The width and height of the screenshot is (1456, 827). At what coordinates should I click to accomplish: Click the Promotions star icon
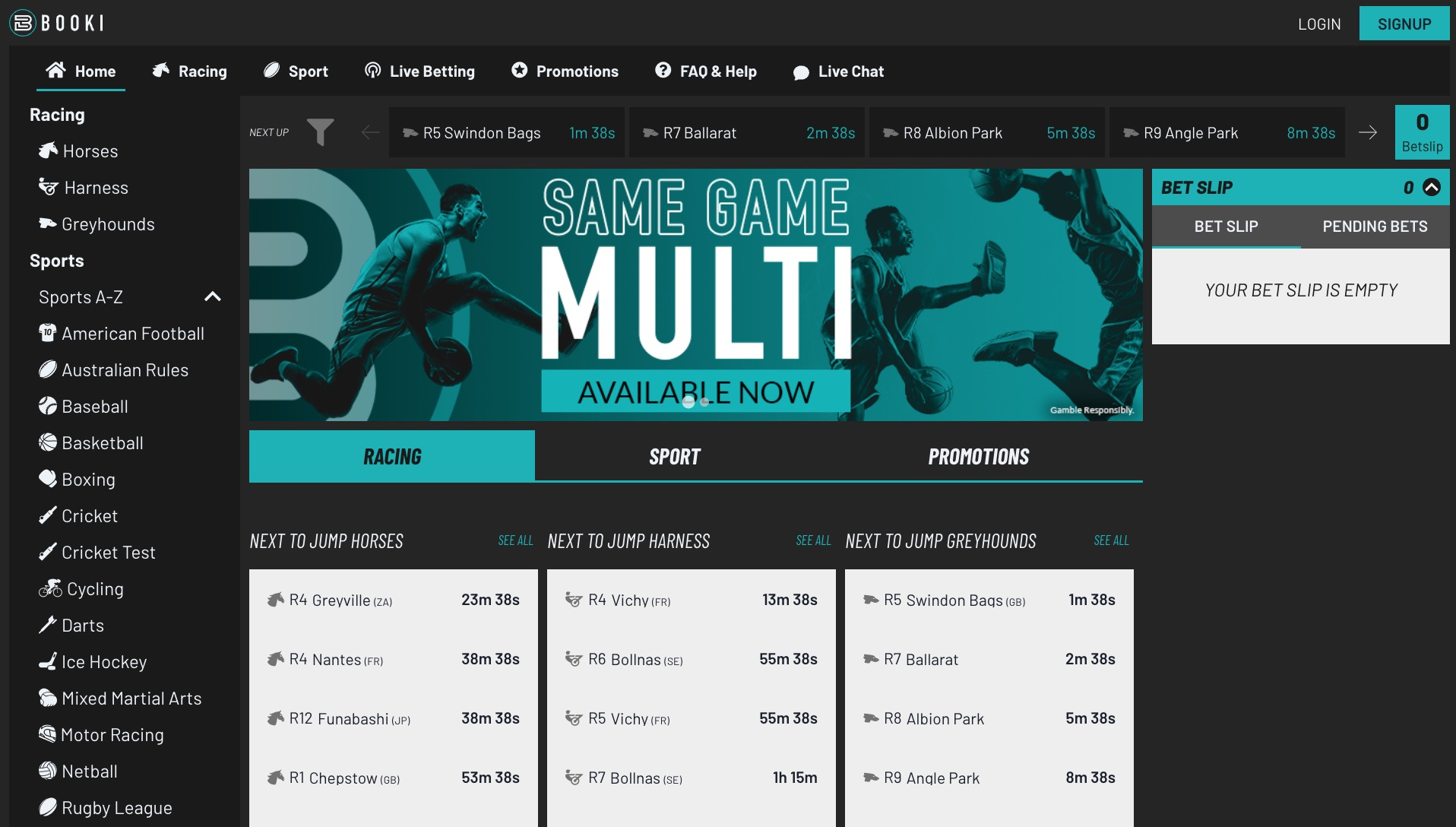[x=519, y=71]
